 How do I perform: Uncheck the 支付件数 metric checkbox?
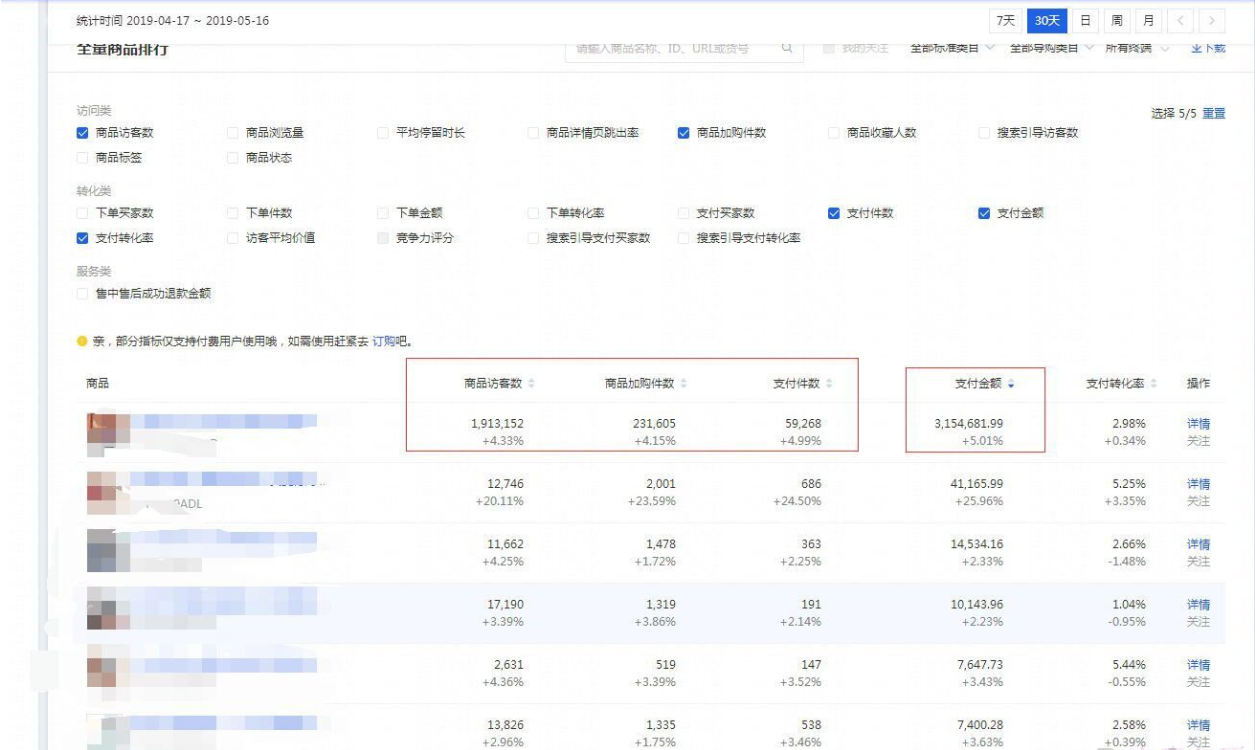pos(834,213)
